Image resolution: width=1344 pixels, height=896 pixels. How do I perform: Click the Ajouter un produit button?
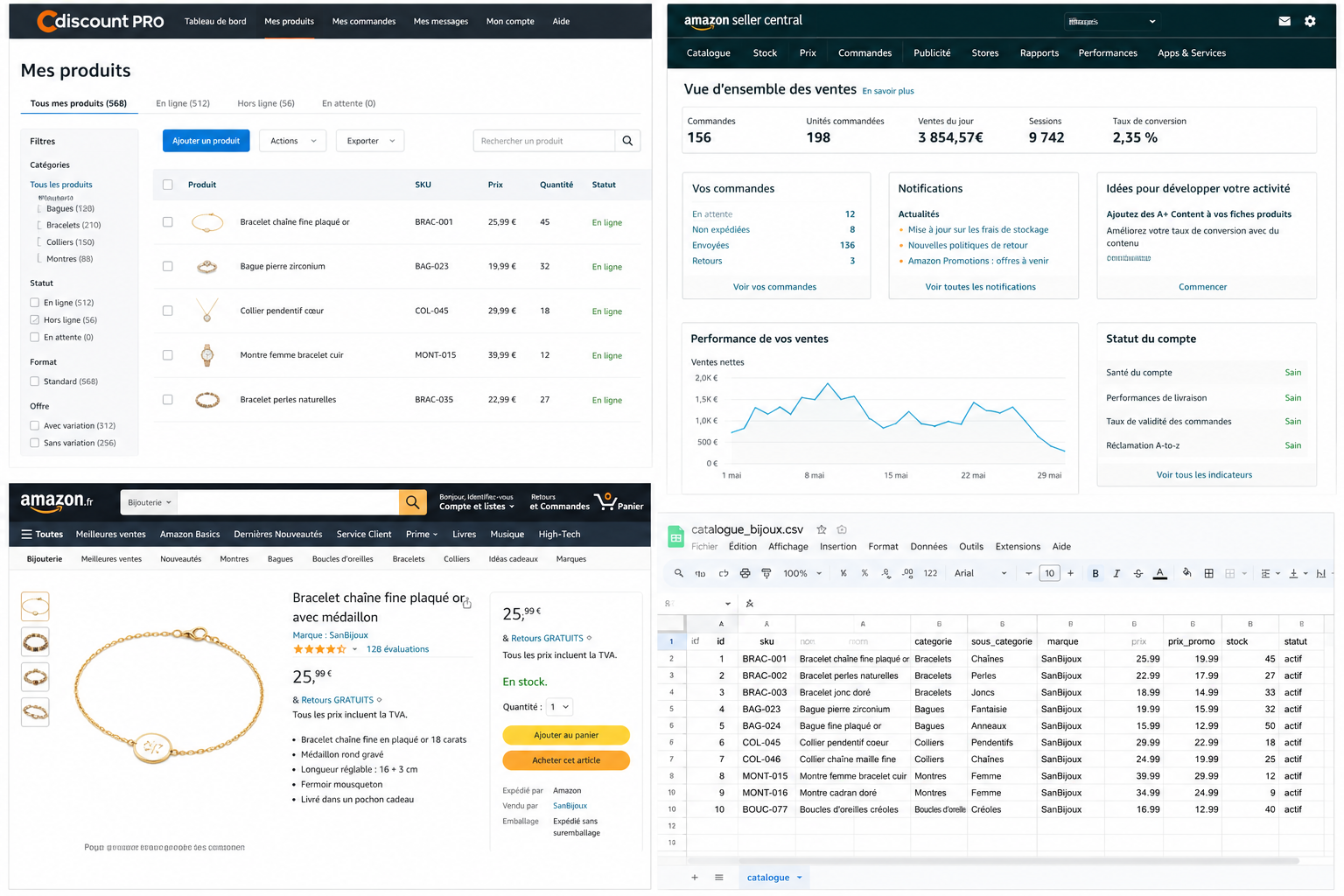click(x=206, y=141)
